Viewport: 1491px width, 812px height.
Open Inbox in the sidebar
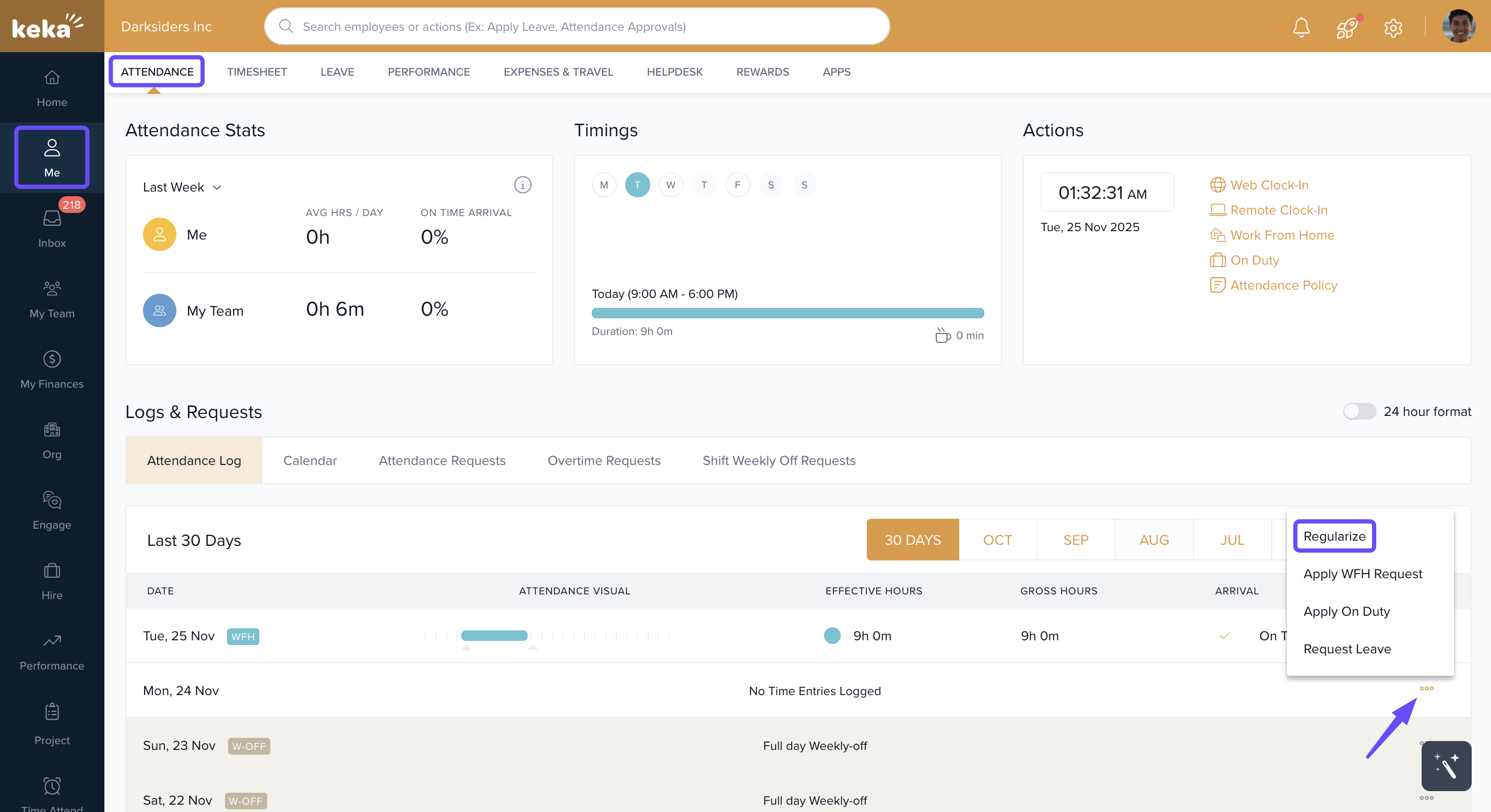tap(52, 228)
